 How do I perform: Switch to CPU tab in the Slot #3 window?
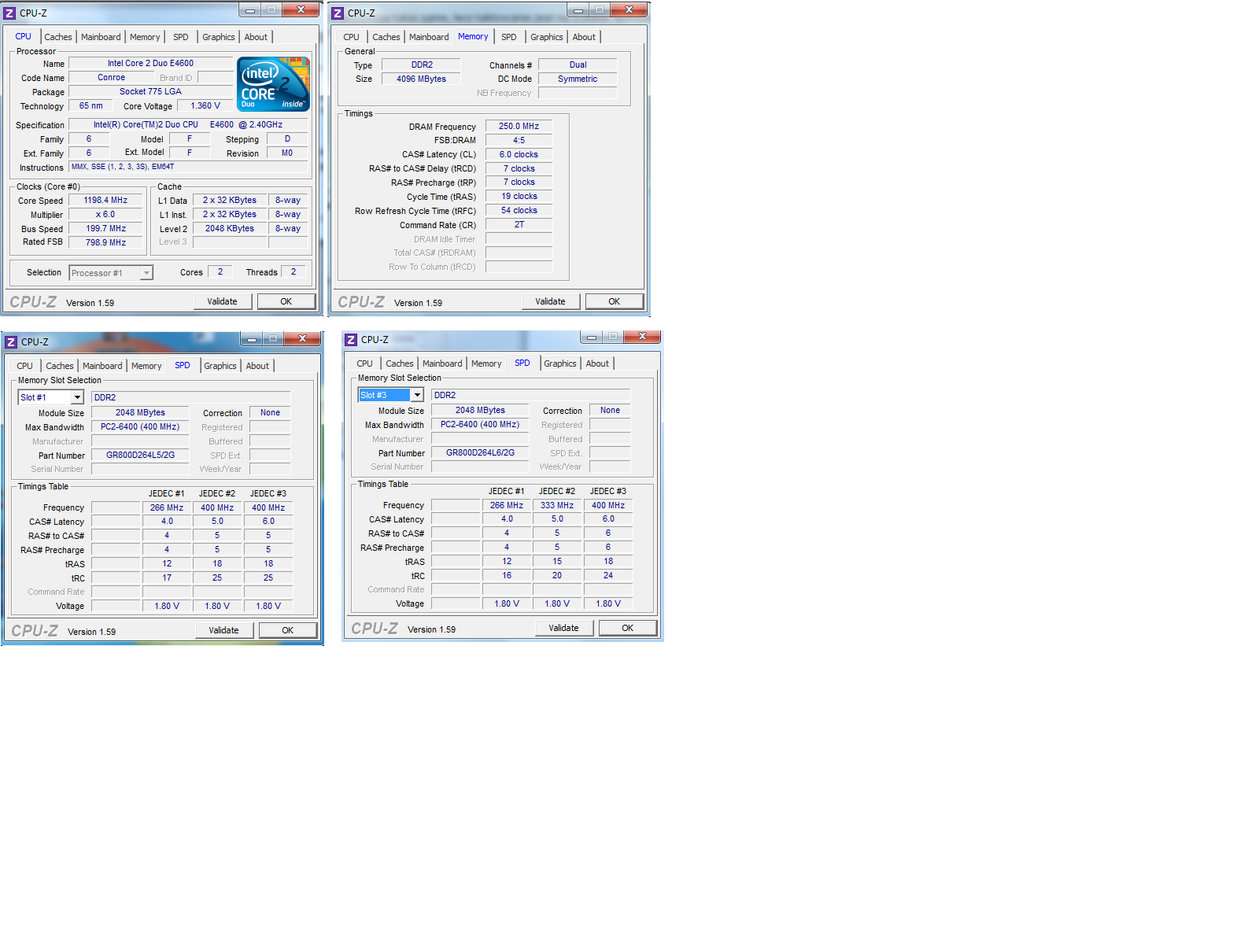coord(365,363)
